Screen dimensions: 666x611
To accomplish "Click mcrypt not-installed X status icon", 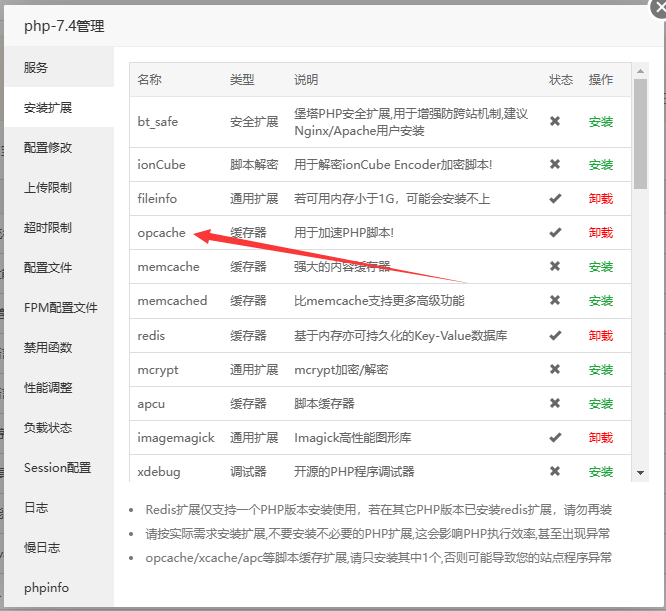I will [x=555, y=369].
